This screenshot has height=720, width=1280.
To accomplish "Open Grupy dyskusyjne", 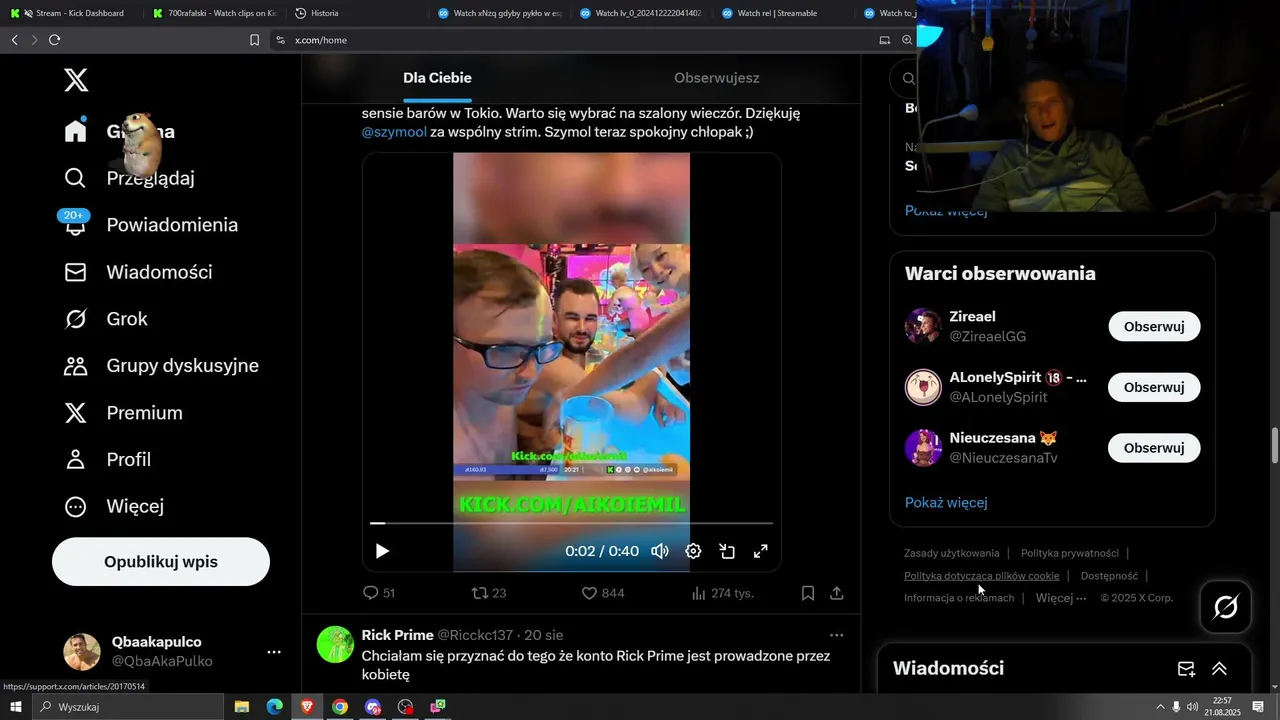I will 161,366.
